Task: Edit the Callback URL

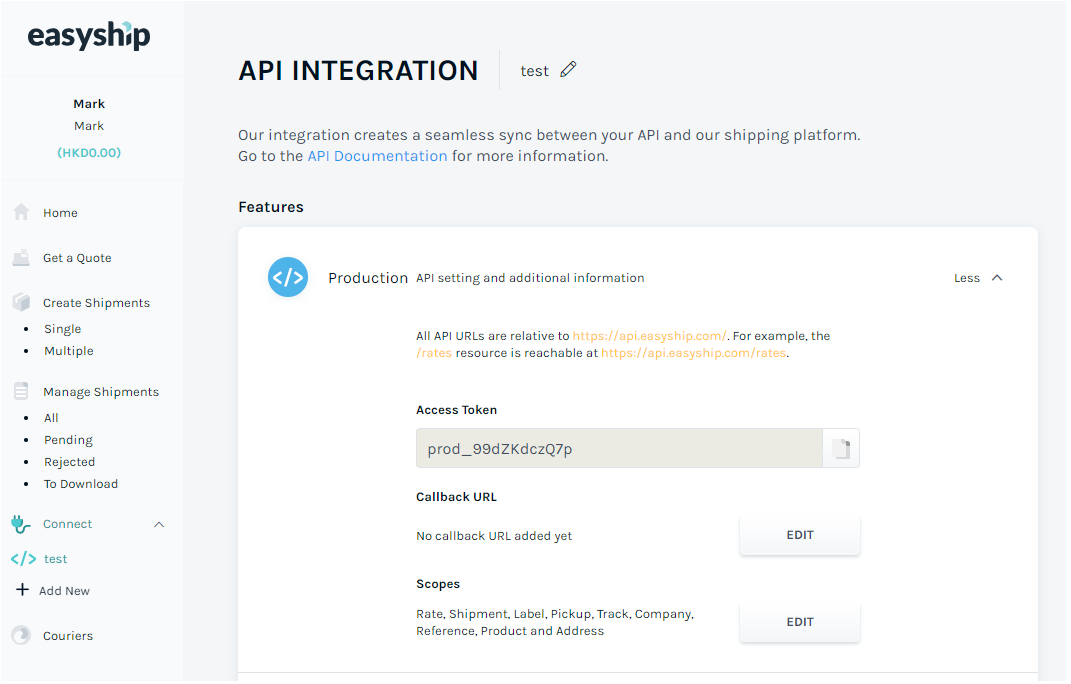Action: tap(800, 535)
